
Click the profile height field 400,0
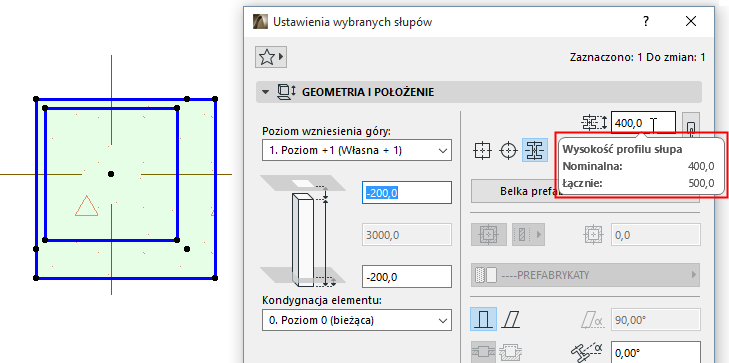tap(643, 123)
